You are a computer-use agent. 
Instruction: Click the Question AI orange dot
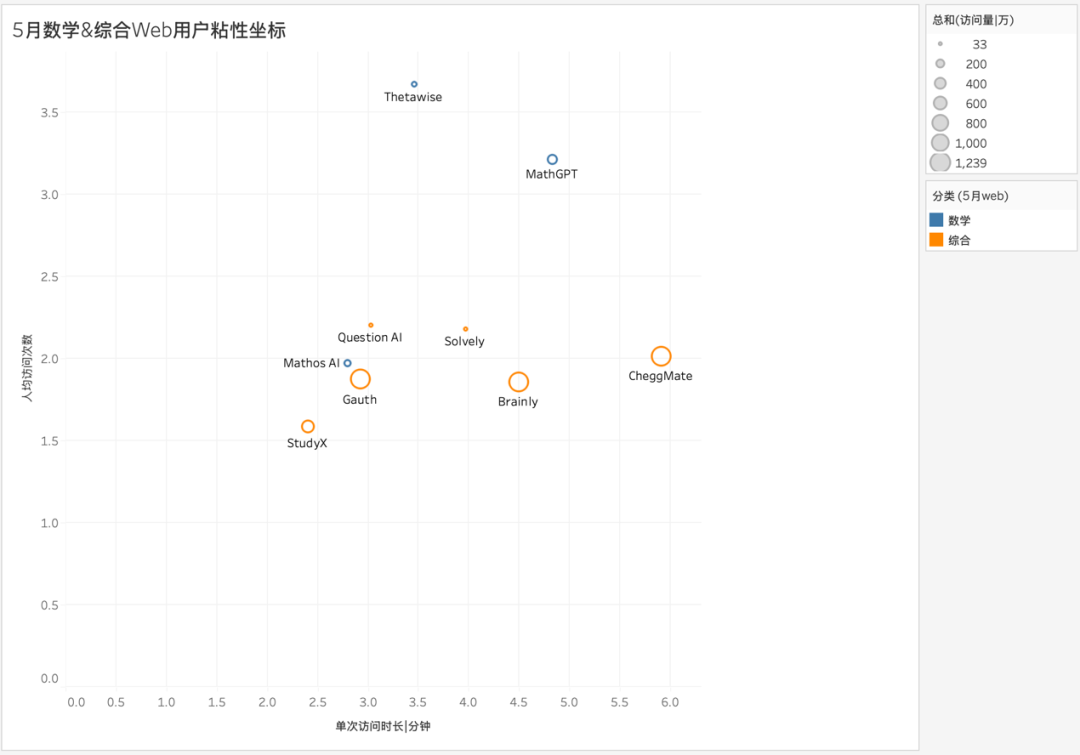tap(371, 325)
